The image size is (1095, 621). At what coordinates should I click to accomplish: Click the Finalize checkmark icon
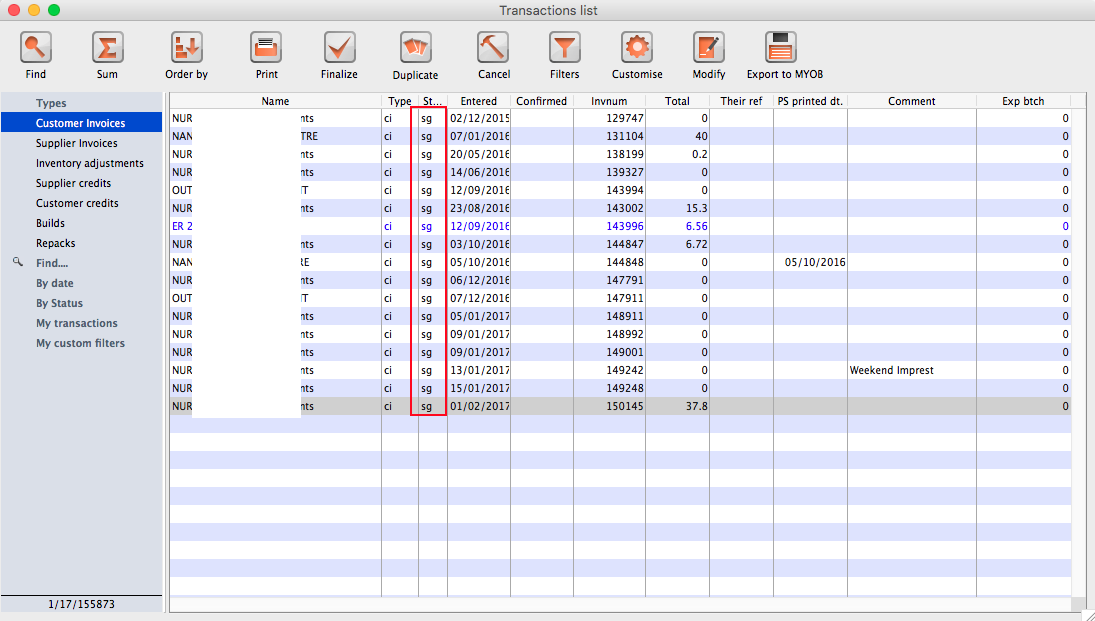(x=339, y=48)
